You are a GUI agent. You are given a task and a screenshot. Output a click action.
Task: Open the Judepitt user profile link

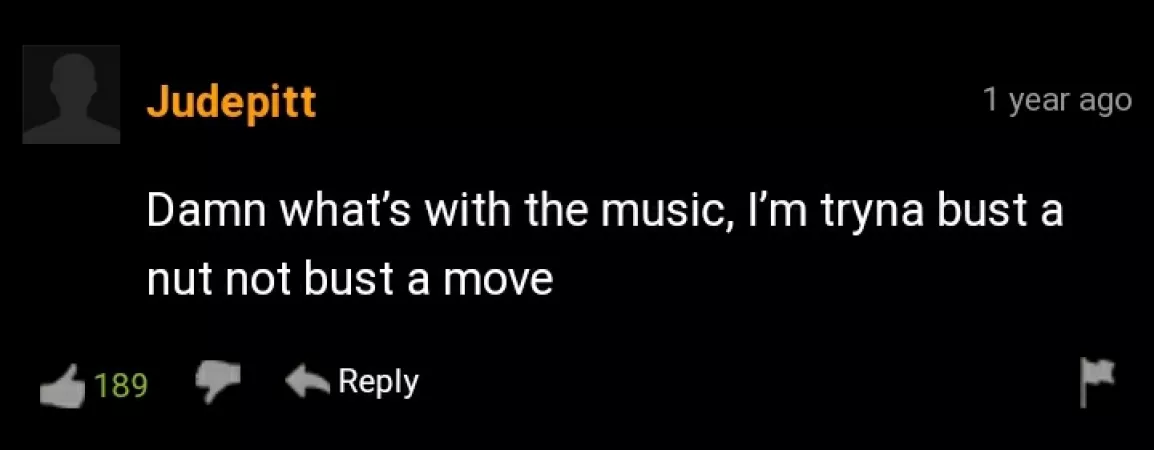(231, 101)
